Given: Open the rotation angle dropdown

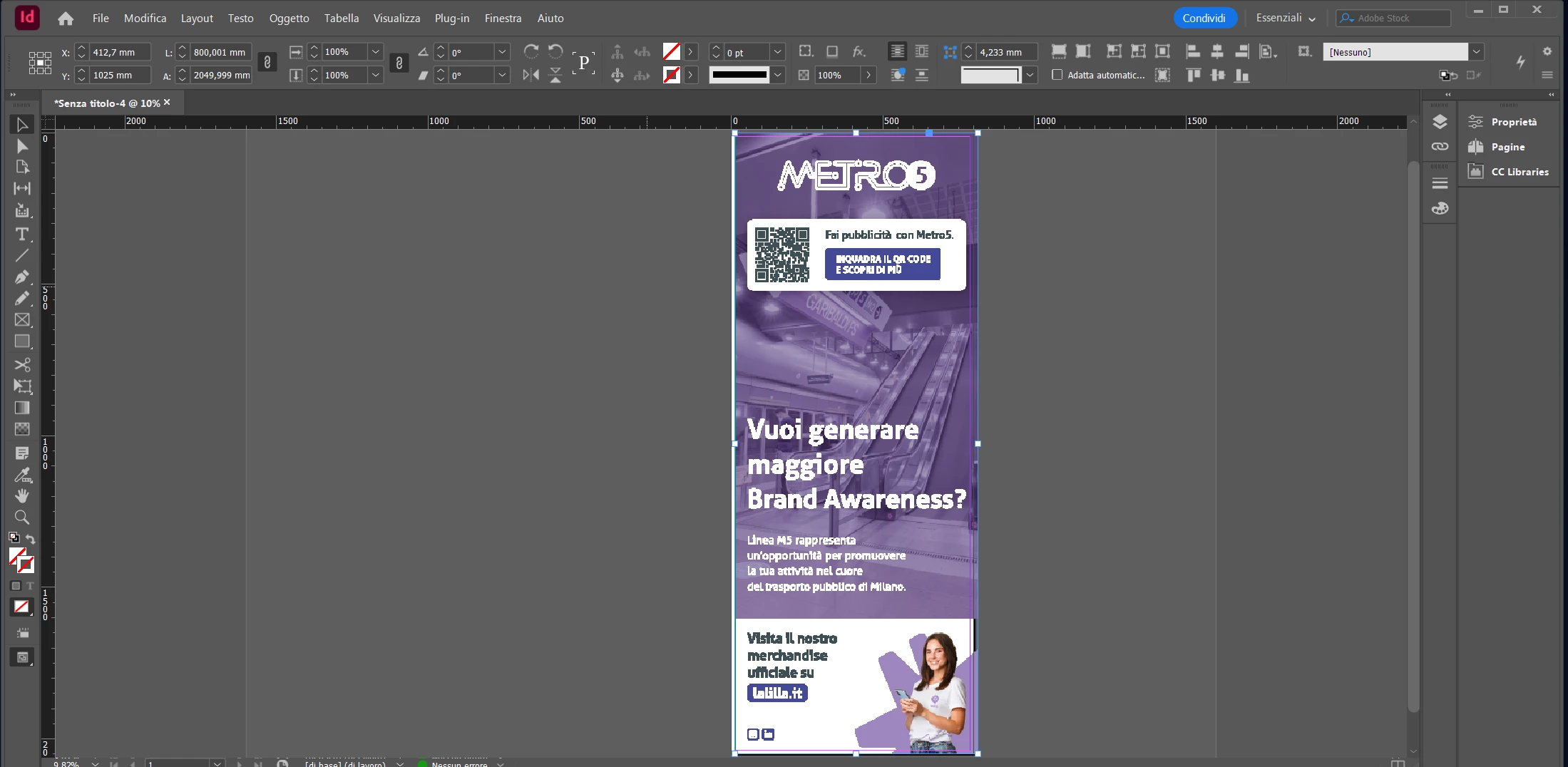Looking at the screenshot, I should pyautogui.click(x=503, y=52).
